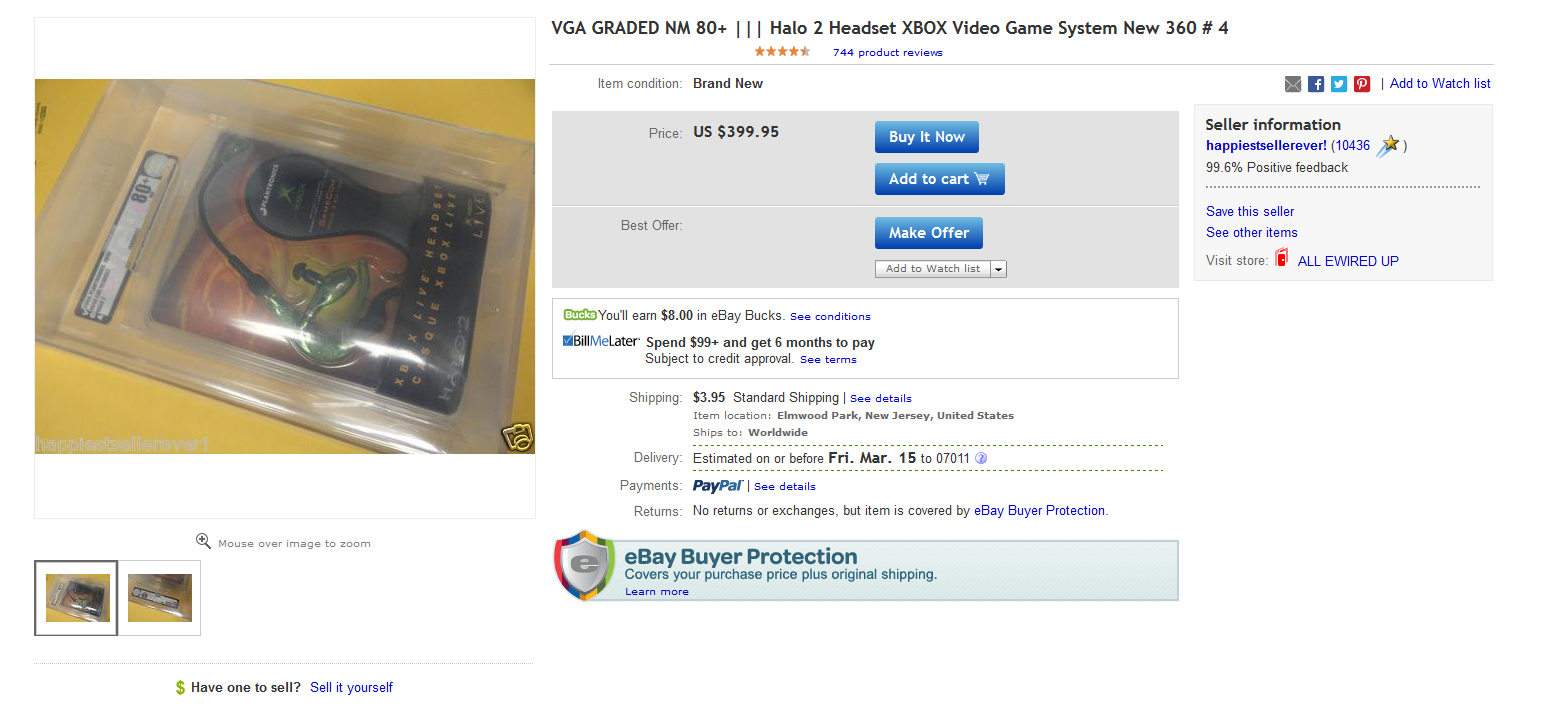Image resolution: width=1553 pixels, height=720 pixels.
Task: Click the Make Offer button
Action: pyautogui.click(x=929, y=233)
